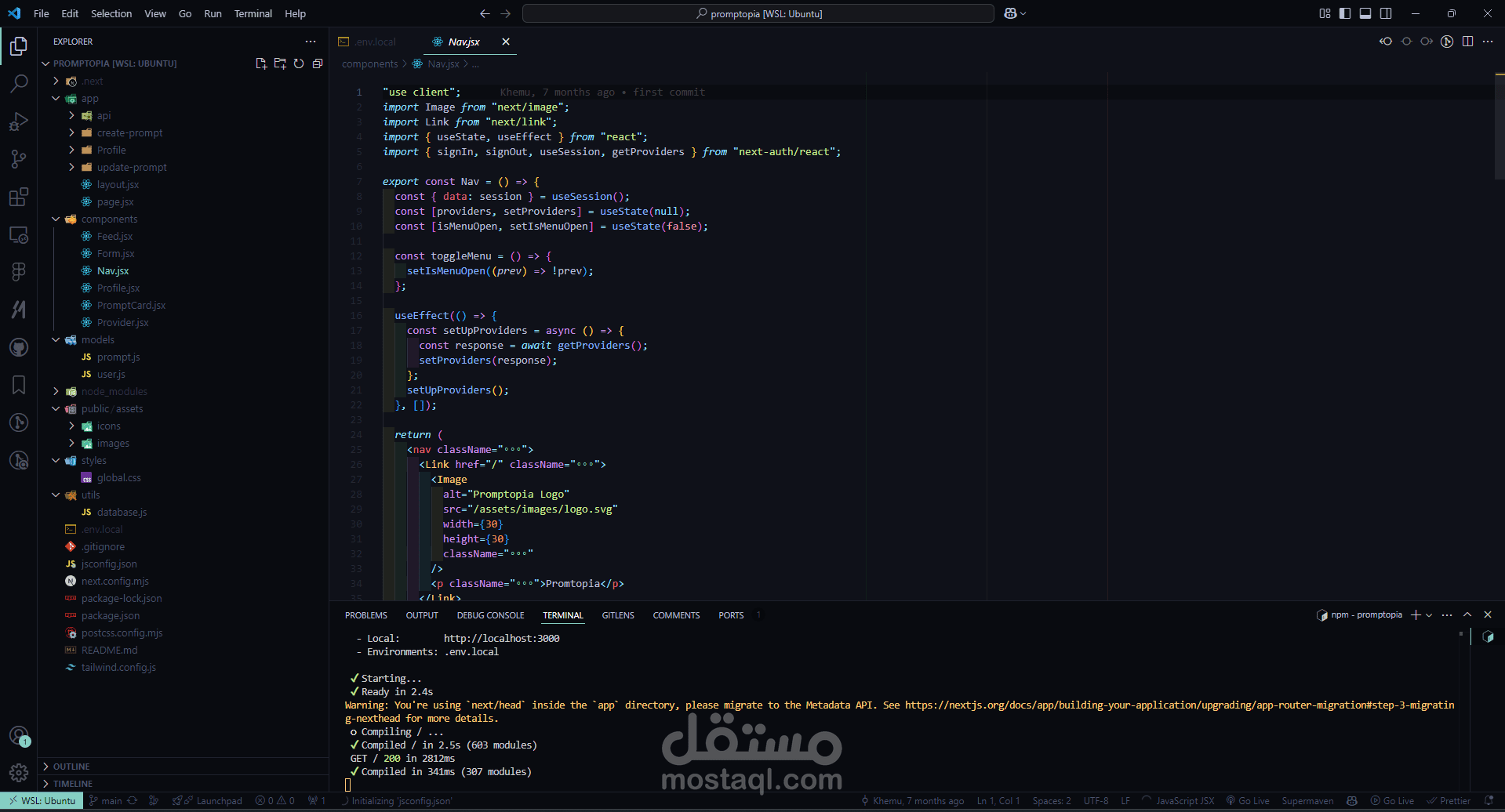1505x812 pixels.
Task: Click the WSL: Ubuntu remote indicator
Action: pyautogui.click(x=42, y=801)
